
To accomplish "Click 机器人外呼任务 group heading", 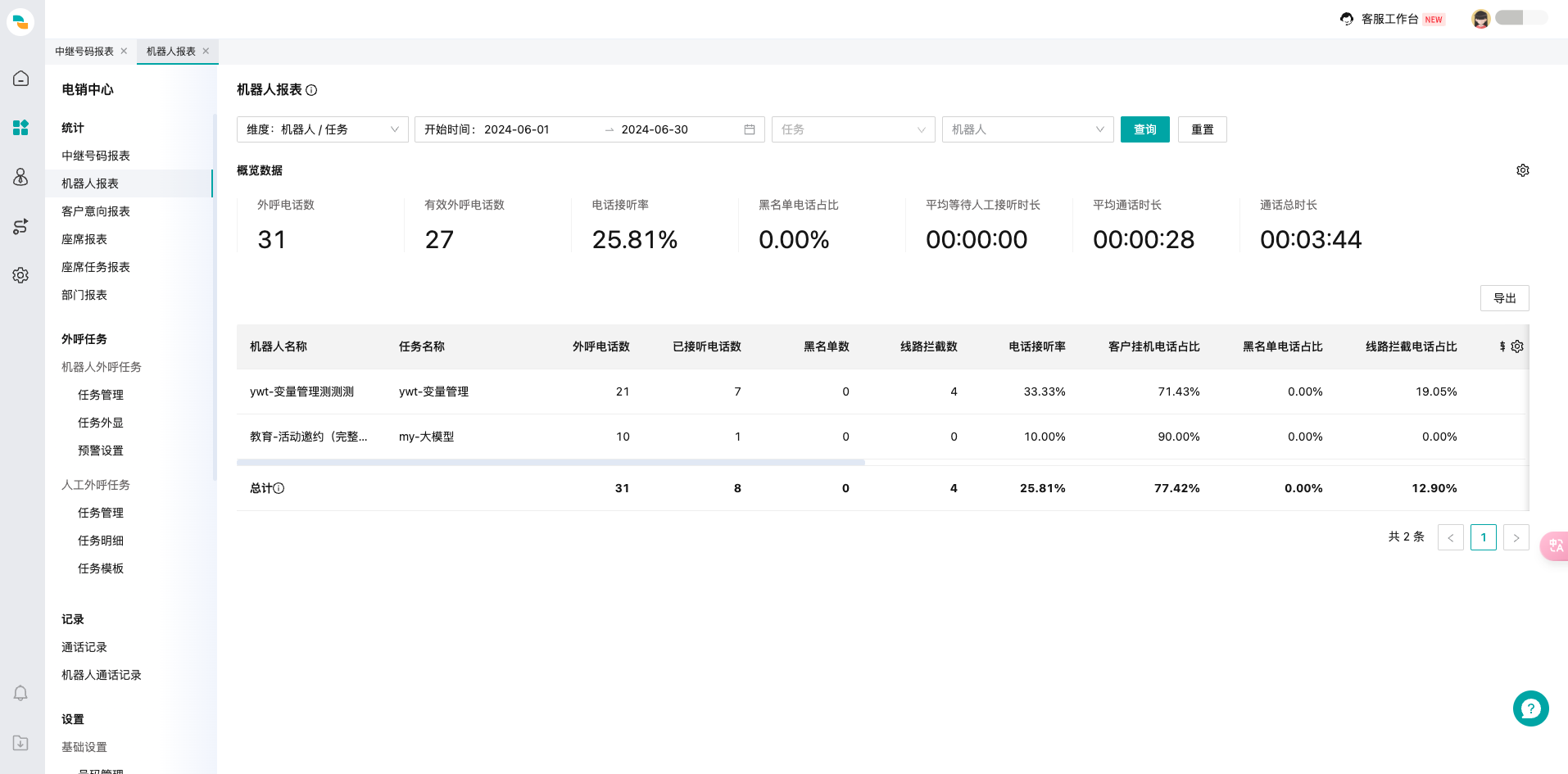I will point(102,367).
